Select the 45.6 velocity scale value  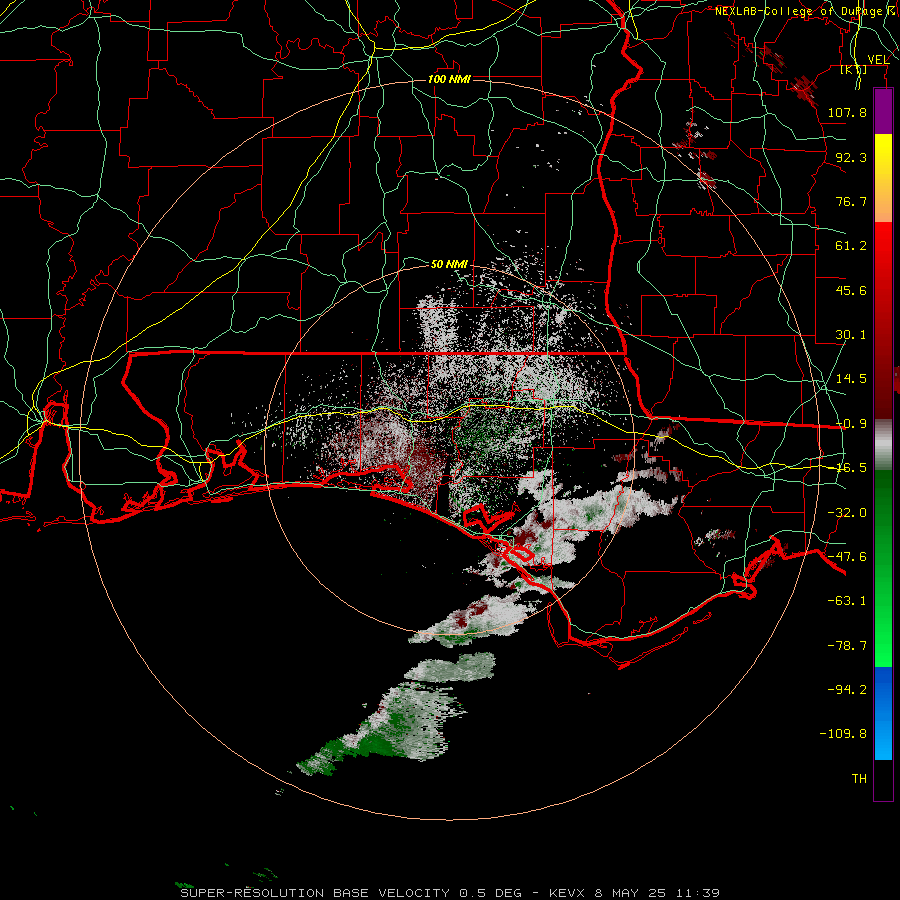tap(851, 290)
